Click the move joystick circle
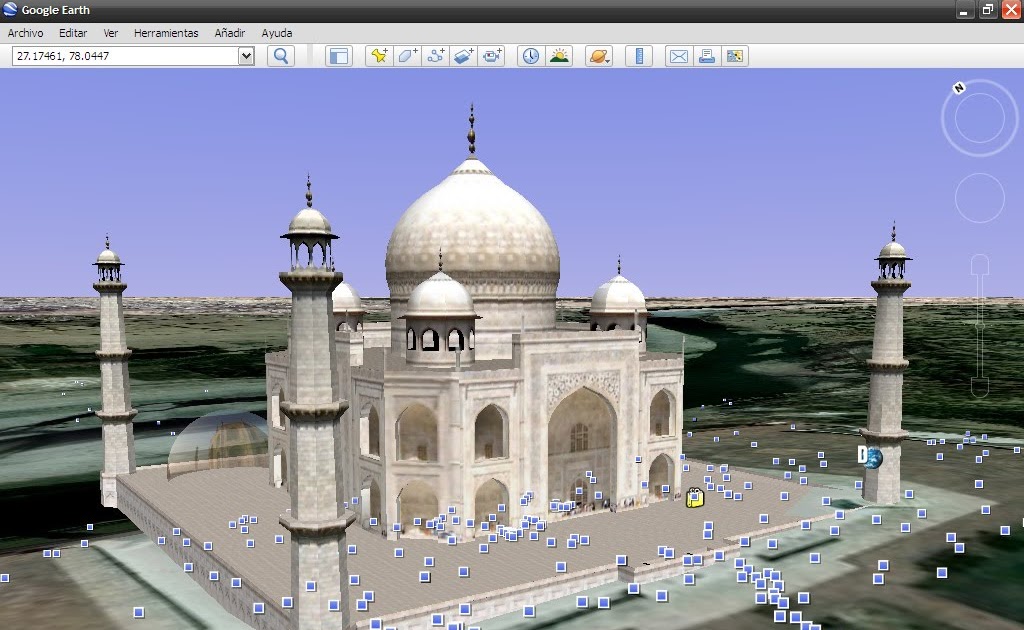Viewport: 1024px width, 630px height. 980,197
